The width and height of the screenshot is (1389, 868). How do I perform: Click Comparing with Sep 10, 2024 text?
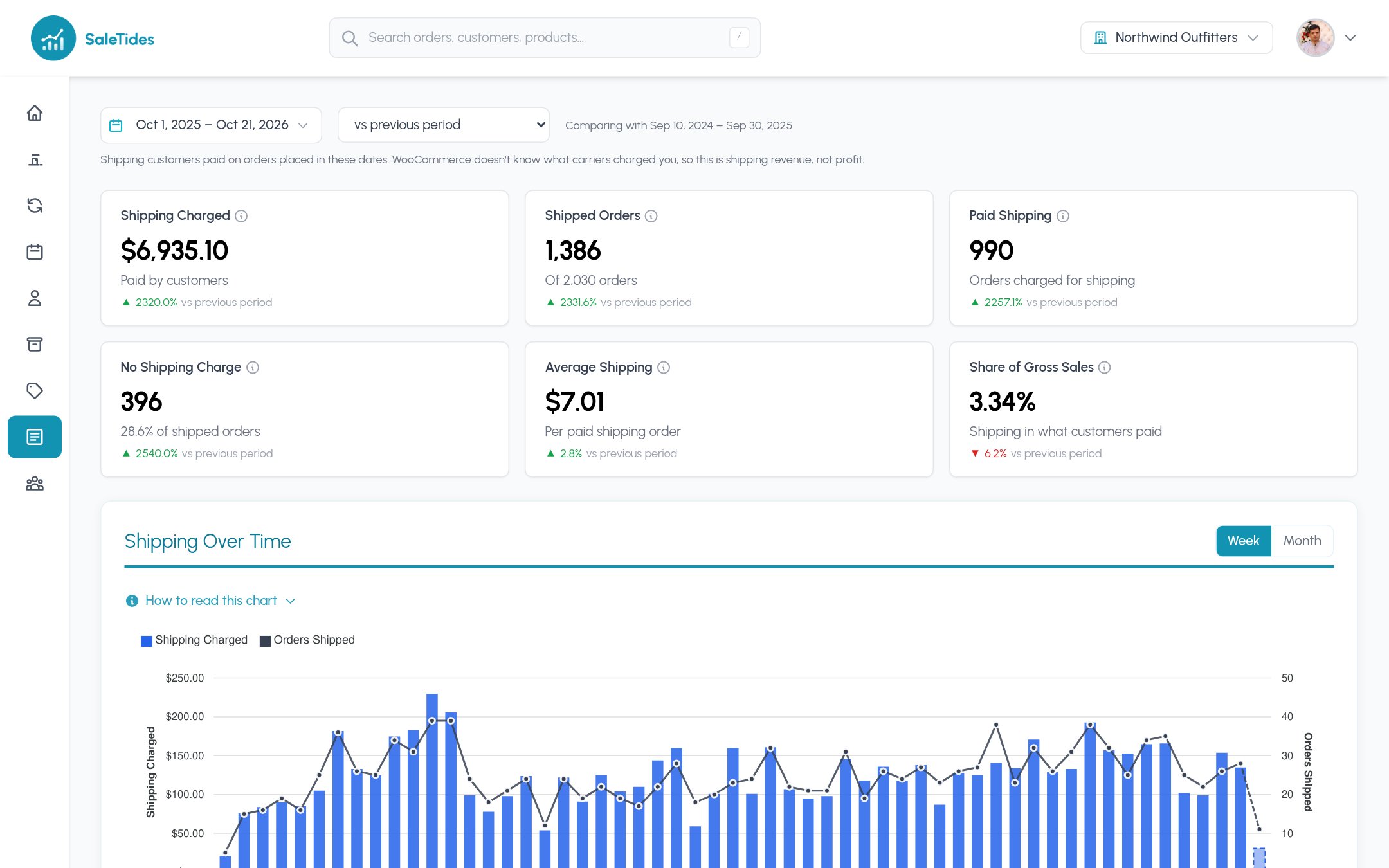[678, 126]
